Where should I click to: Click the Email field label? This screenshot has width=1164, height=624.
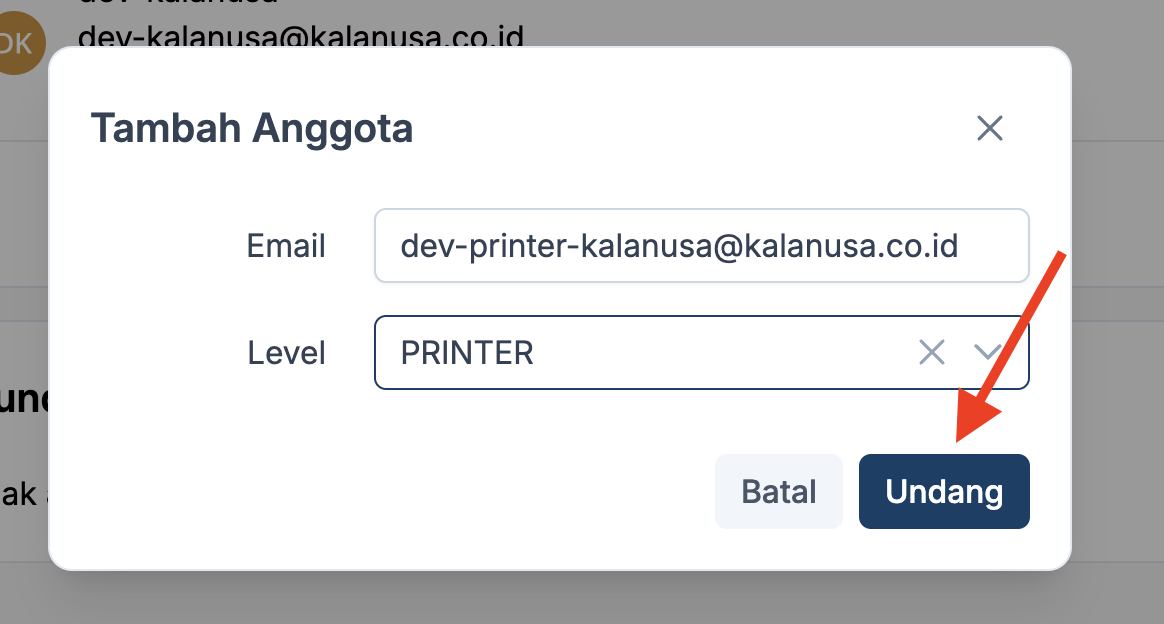pos(286,245)
